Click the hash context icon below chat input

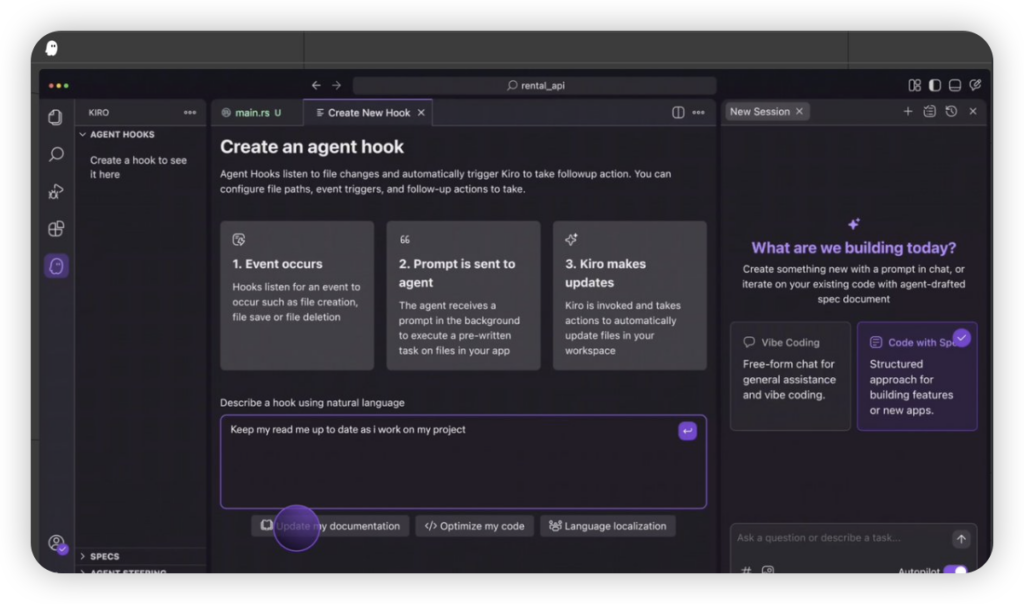746,570
